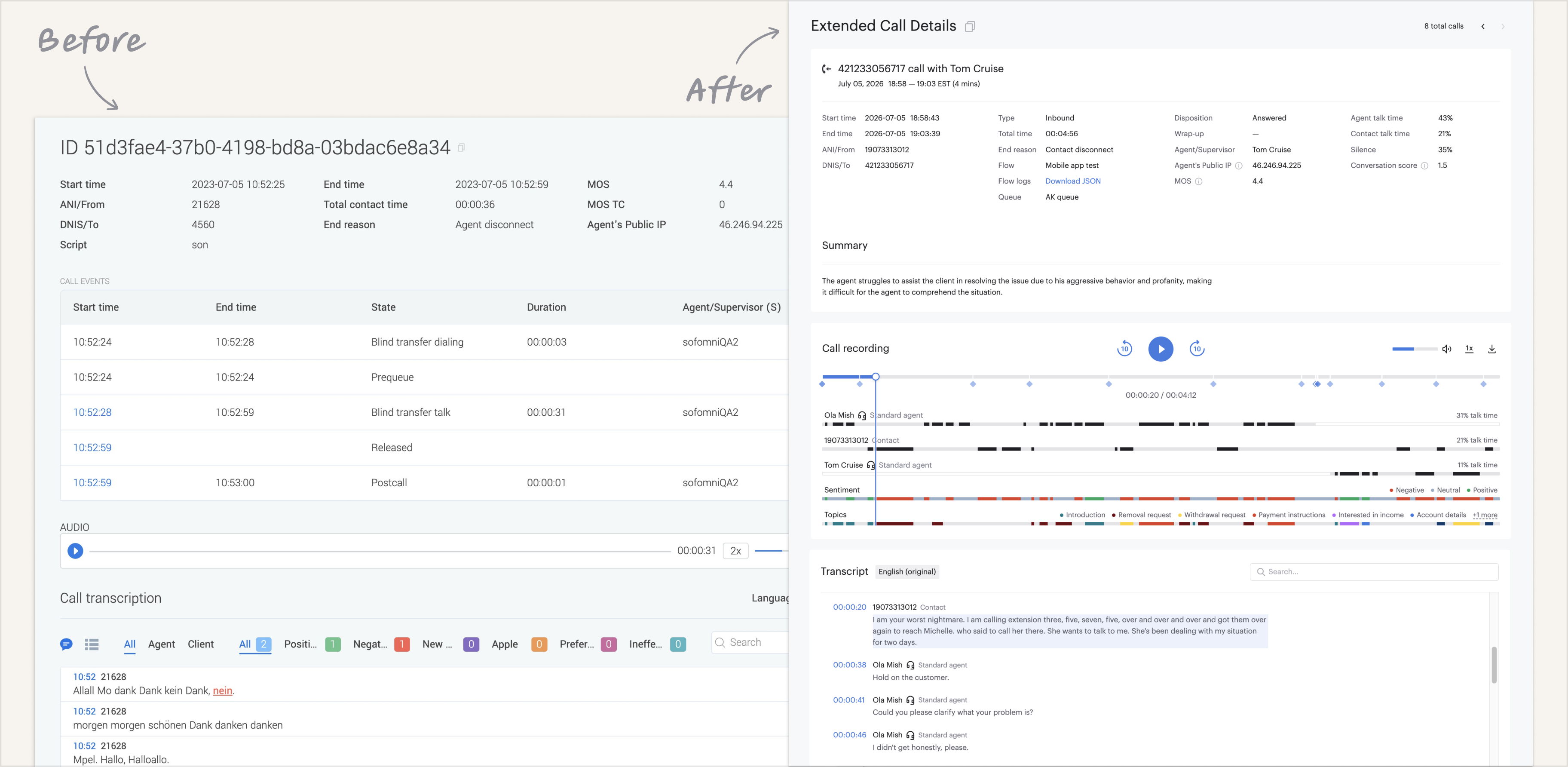1568x767 pixels.
Task: Play the call recording
Action: click(x=1161, y=349)
